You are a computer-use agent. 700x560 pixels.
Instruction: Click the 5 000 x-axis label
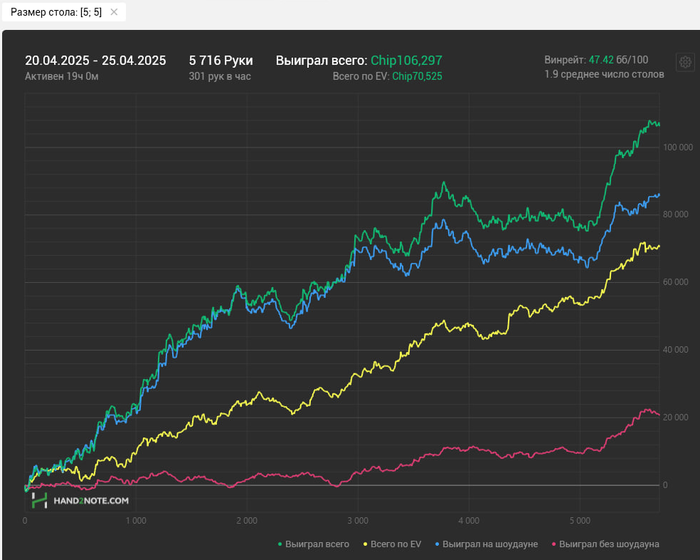tap(580, 521)
